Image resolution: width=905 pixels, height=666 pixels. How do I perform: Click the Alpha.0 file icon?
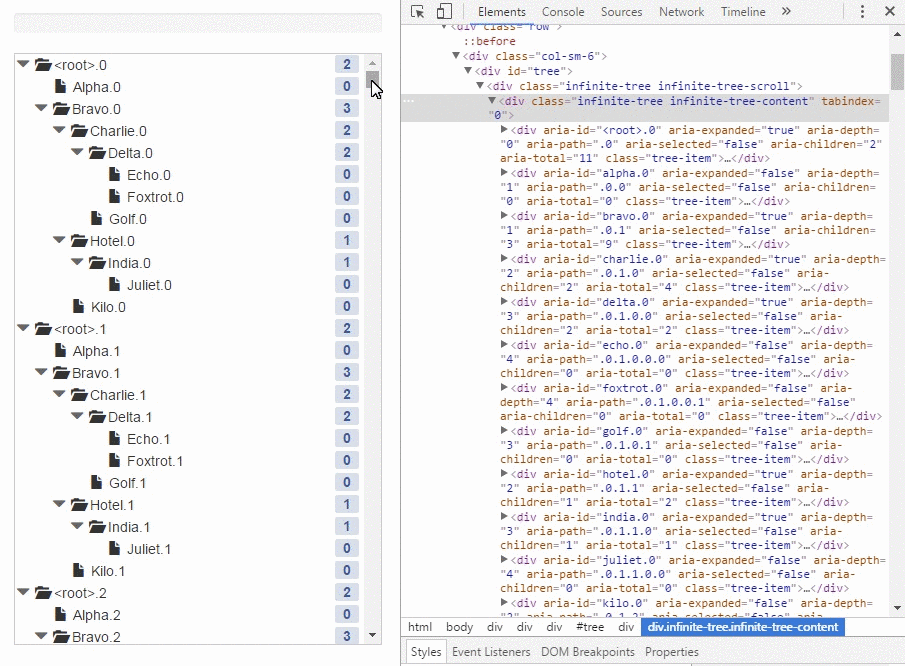[x=60, y=87]
